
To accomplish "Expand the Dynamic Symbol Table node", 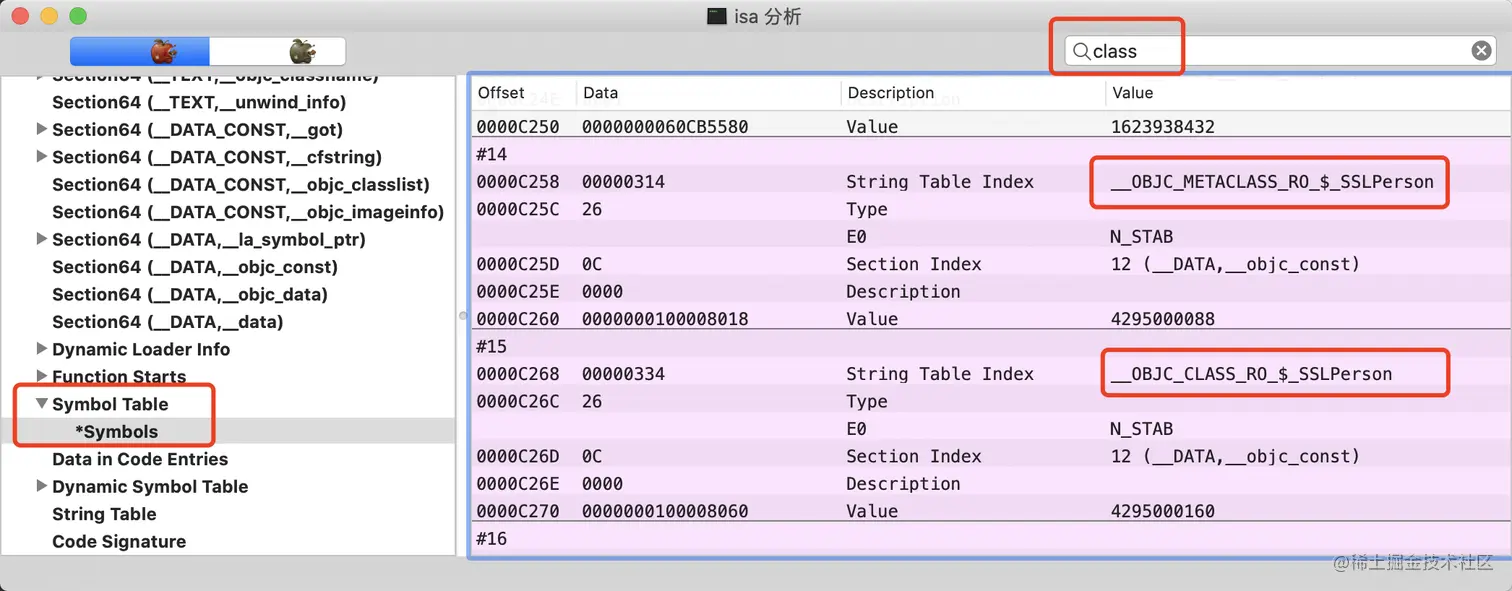I will (x=41, y=486).
